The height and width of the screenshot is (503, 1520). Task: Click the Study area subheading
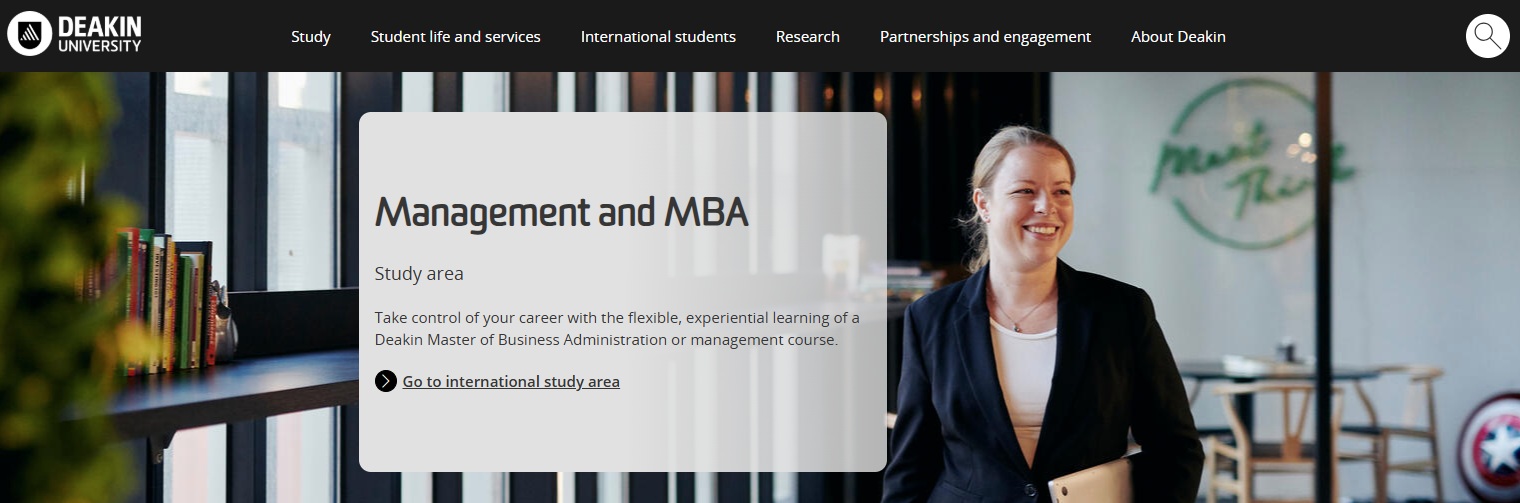pos(419,273)
